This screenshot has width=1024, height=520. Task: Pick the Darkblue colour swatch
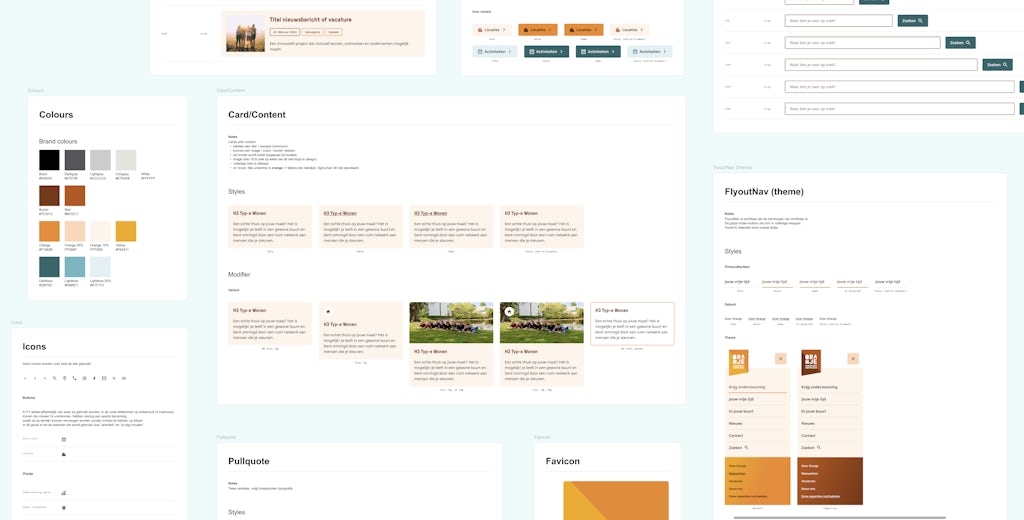pyautogui.click(x=49, y=267)
